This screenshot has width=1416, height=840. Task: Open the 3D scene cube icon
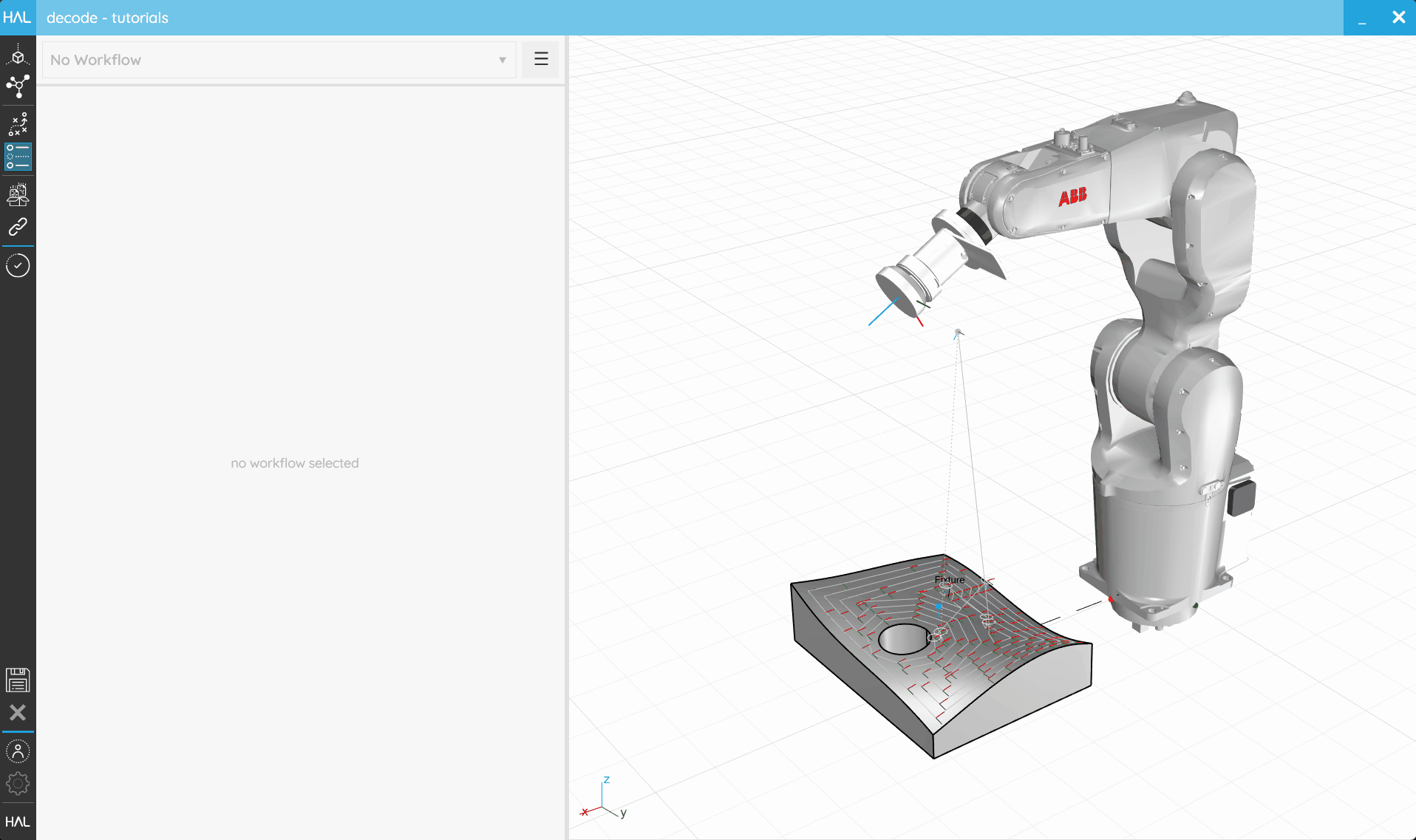click(18, 55)
